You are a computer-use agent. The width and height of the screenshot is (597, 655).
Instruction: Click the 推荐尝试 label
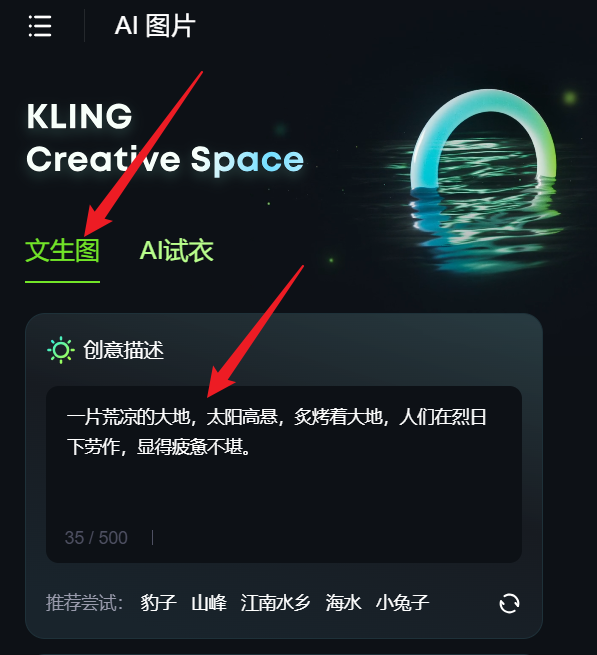click(x=84, y=603)
